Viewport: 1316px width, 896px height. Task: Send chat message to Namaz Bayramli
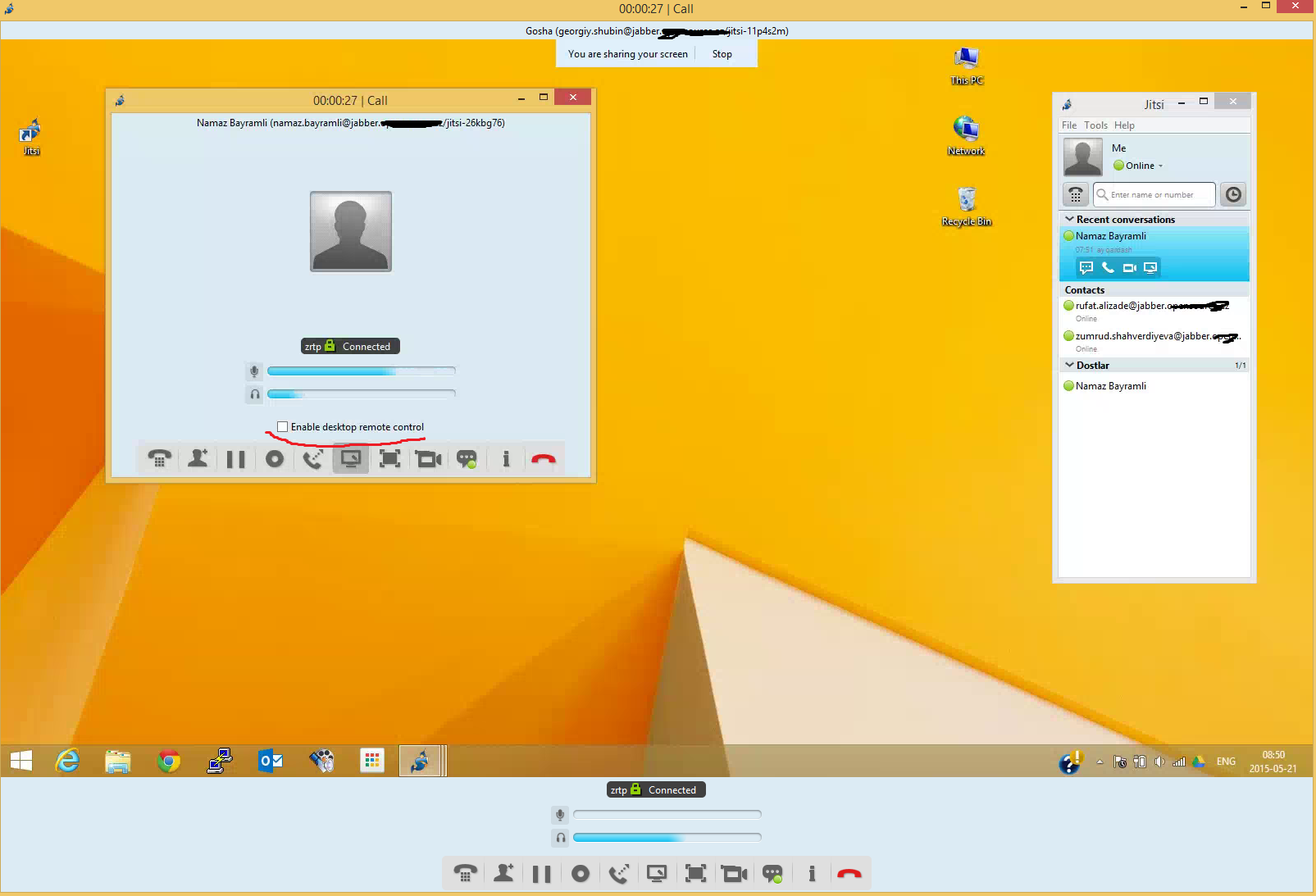1086,267
